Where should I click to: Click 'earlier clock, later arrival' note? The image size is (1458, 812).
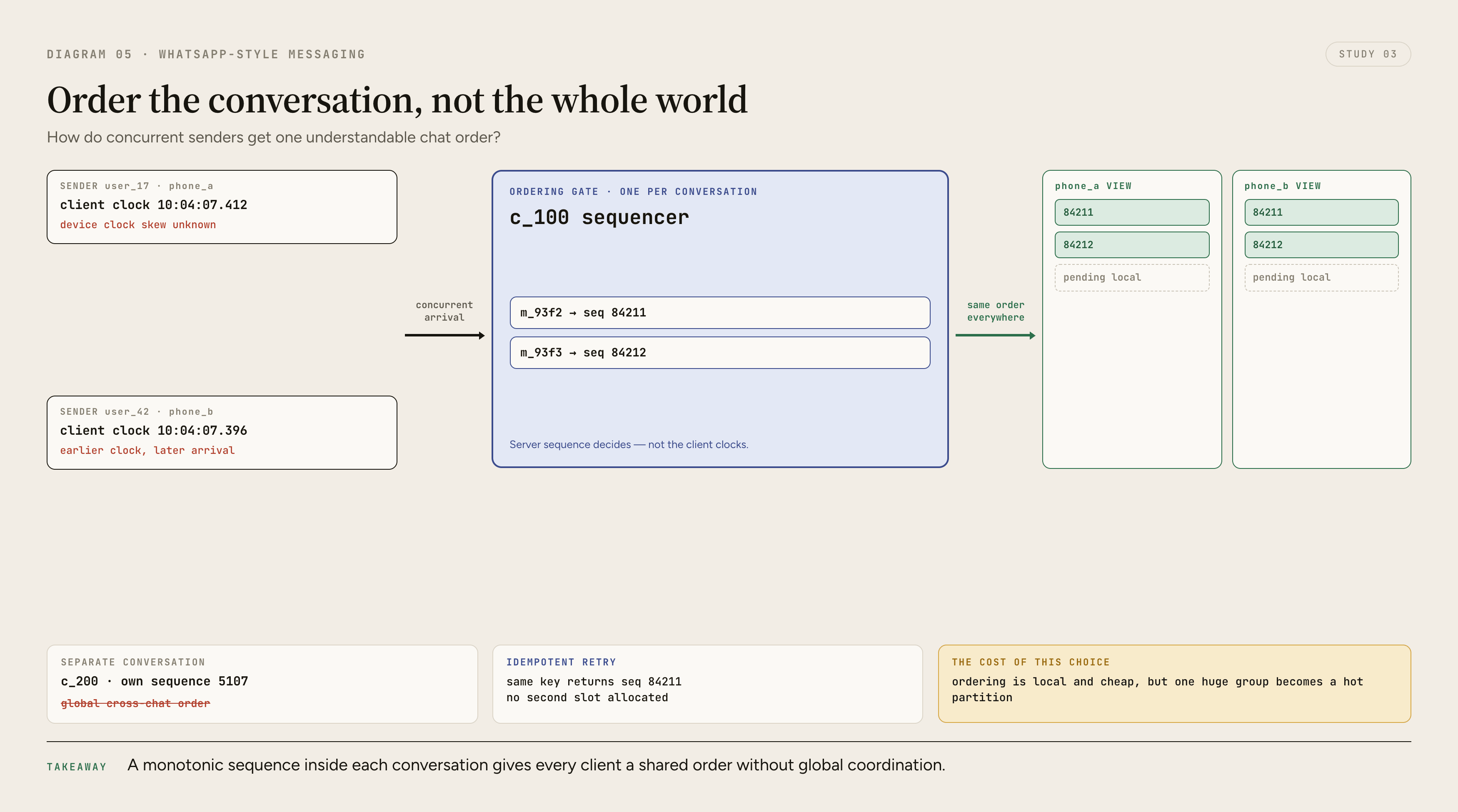pos(147,451)
